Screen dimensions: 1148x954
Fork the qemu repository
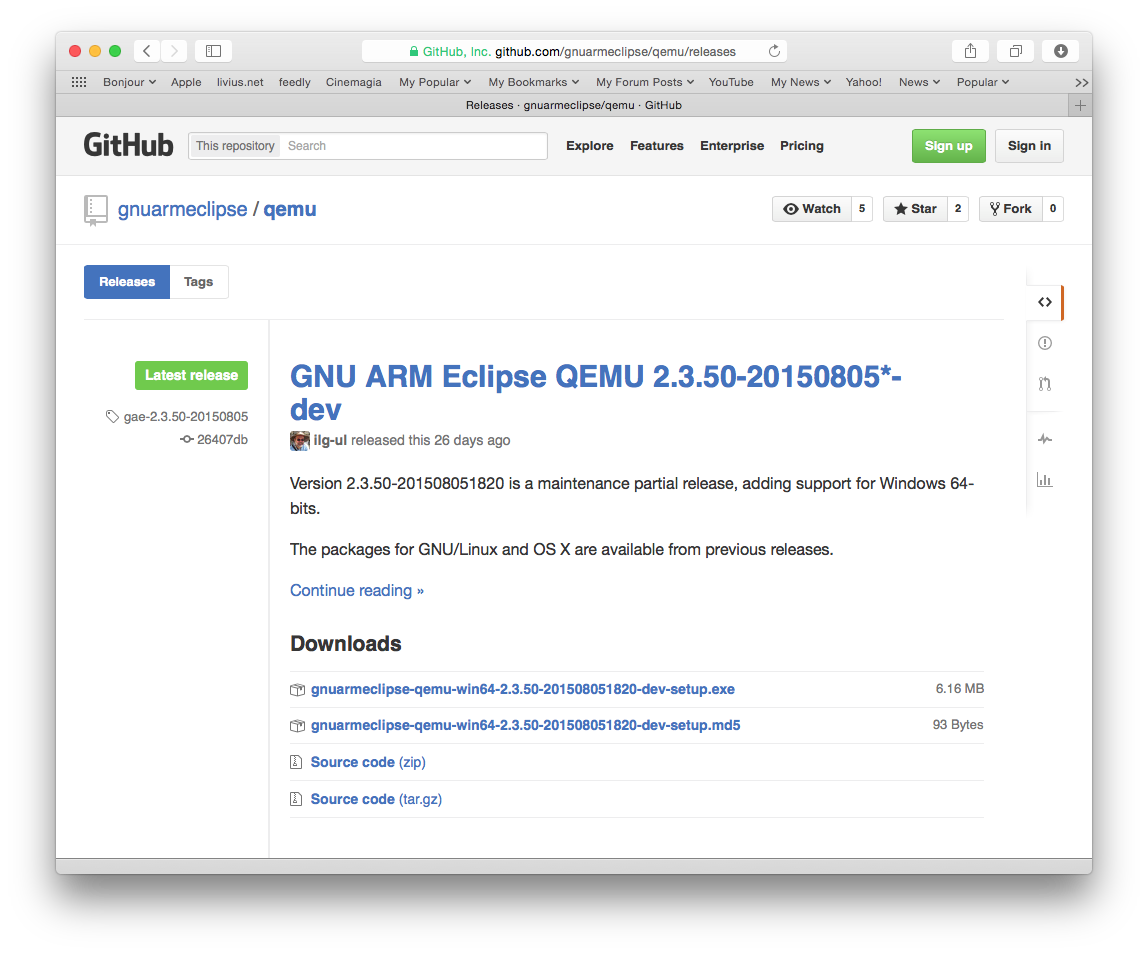1010,209
